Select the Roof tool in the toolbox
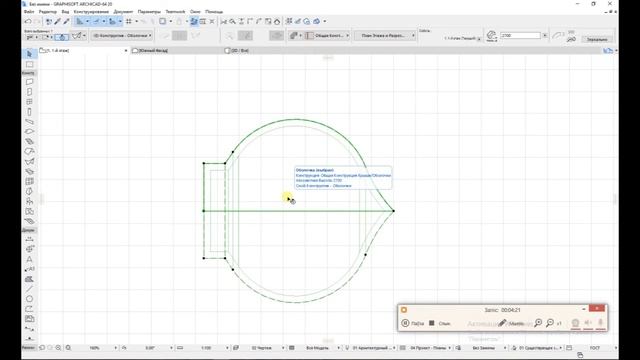The image size is (640, 360). pyautogui.click(x=29, y=151)
